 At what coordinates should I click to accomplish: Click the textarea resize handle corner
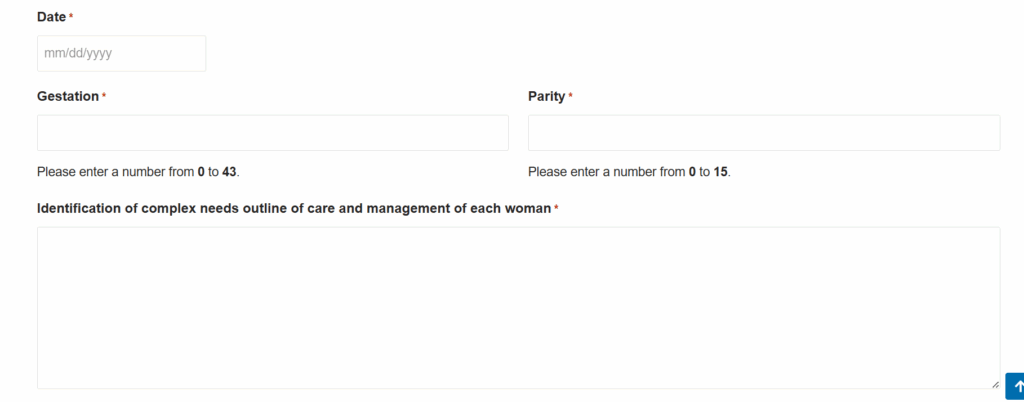click(995, 383)
